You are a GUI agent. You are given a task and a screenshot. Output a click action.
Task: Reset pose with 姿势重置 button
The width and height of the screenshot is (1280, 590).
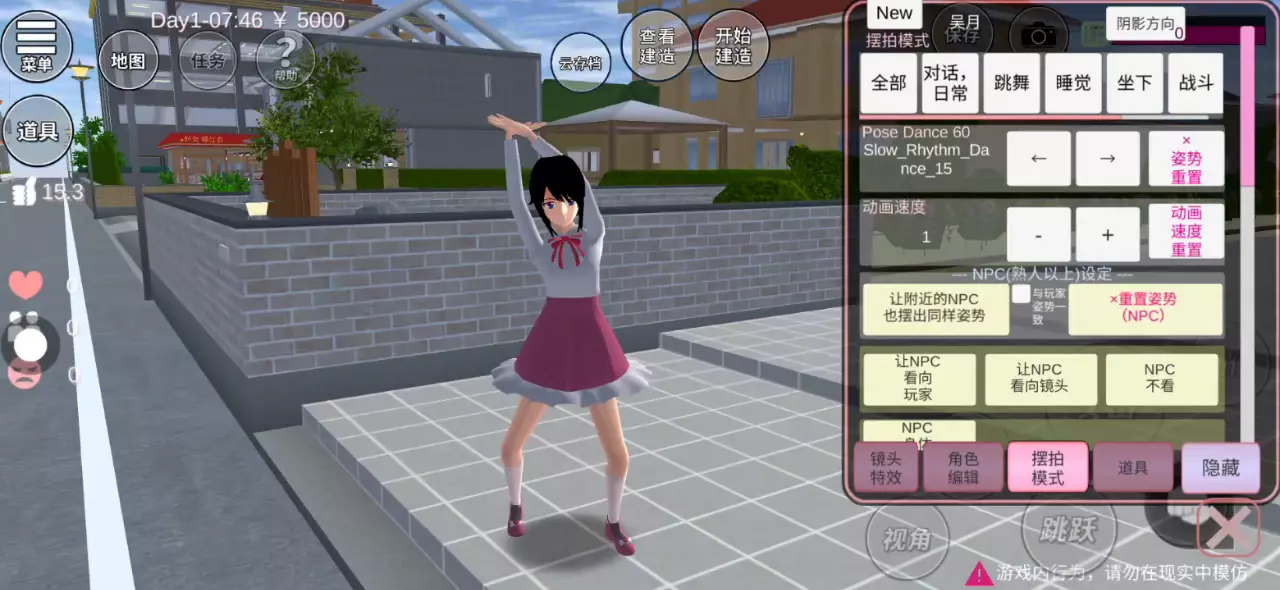(1186, 158)
